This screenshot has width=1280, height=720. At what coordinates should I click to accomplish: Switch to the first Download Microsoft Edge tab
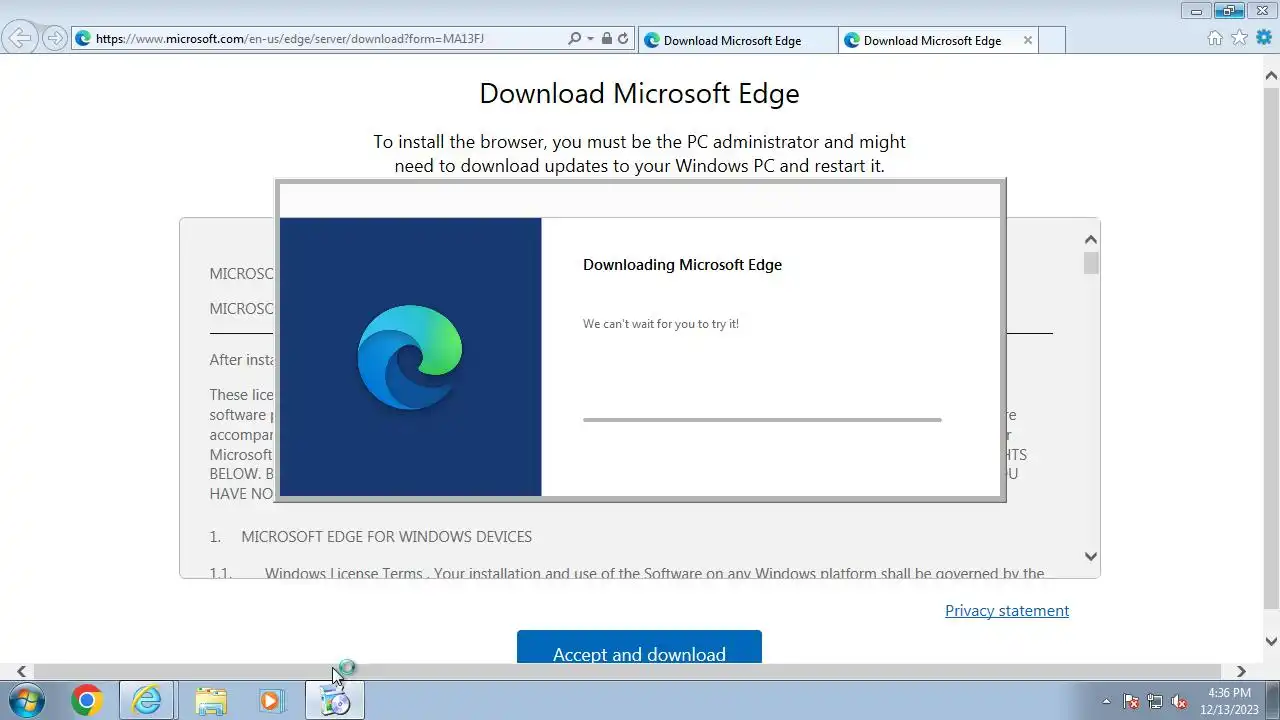point(737,40)
